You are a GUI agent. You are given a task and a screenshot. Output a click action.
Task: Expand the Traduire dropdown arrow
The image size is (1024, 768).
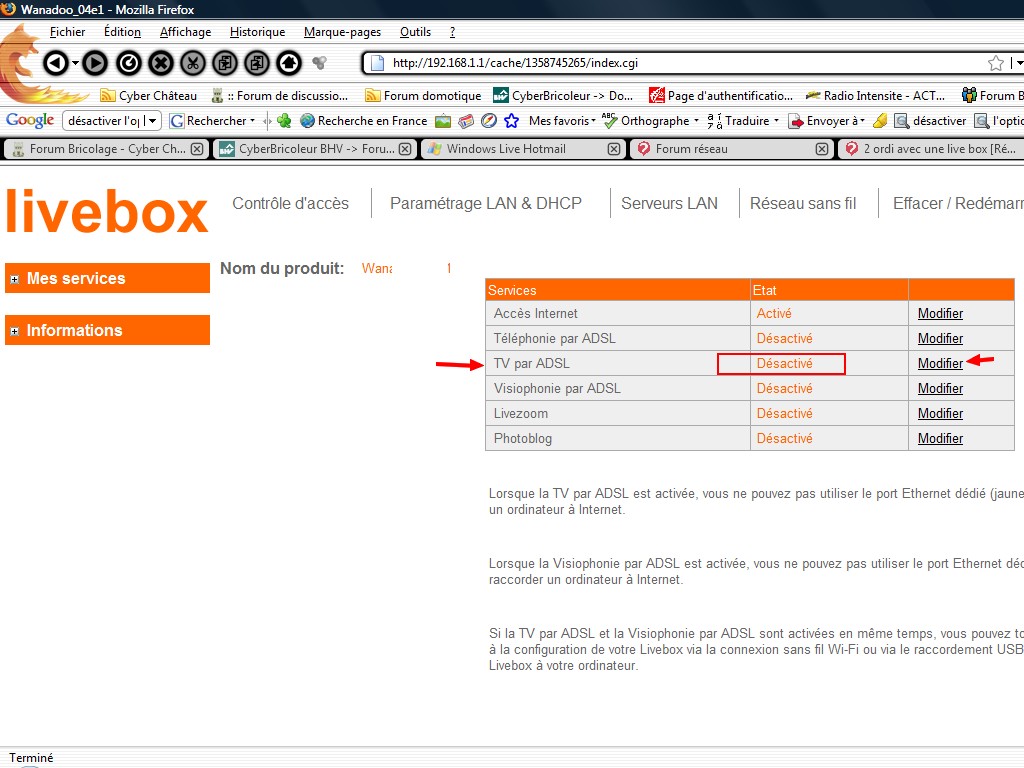pos(776,121)
